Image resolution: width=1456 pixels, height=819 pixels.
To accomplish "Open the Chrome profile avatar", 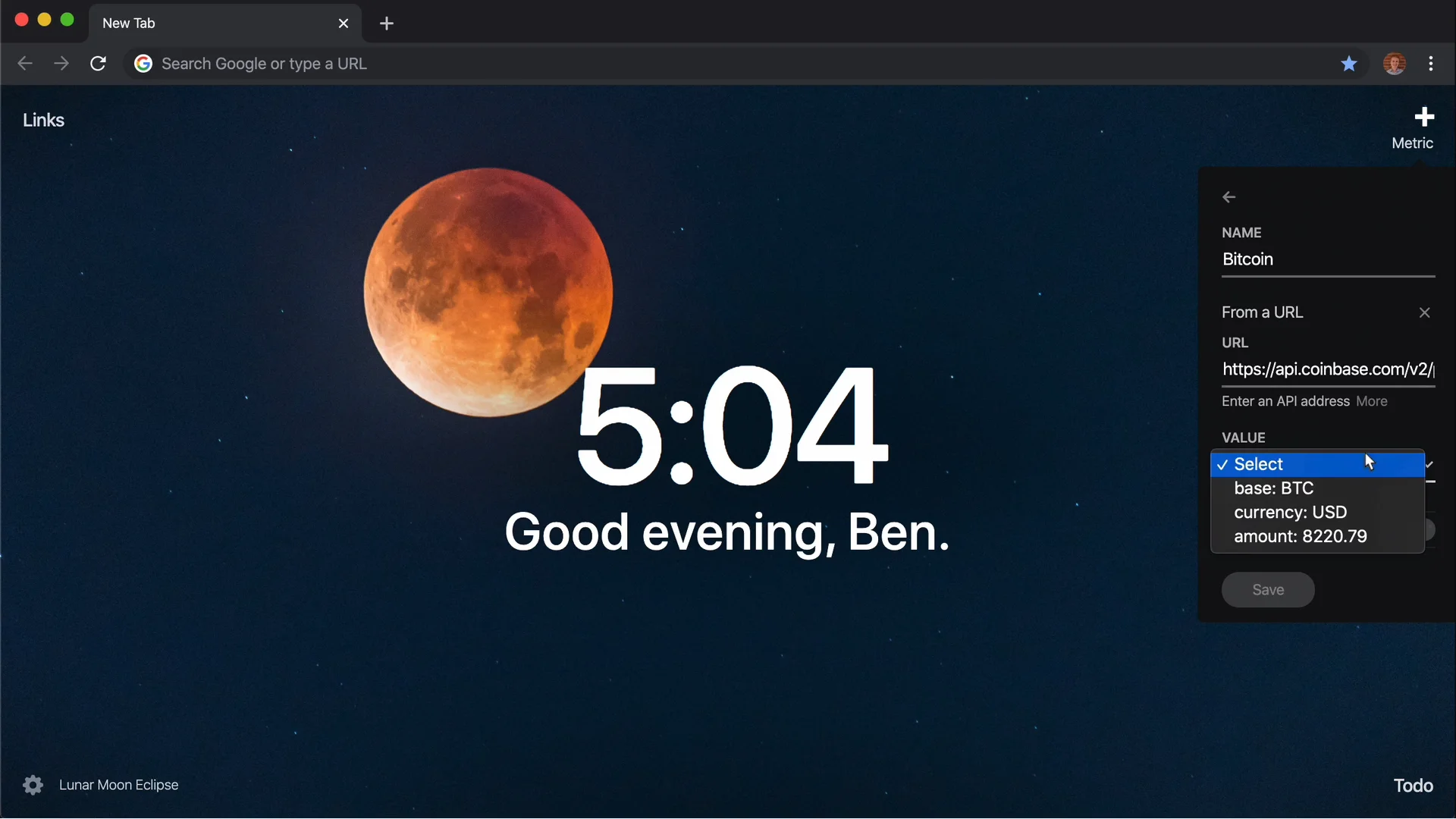I will (1394, 64).
